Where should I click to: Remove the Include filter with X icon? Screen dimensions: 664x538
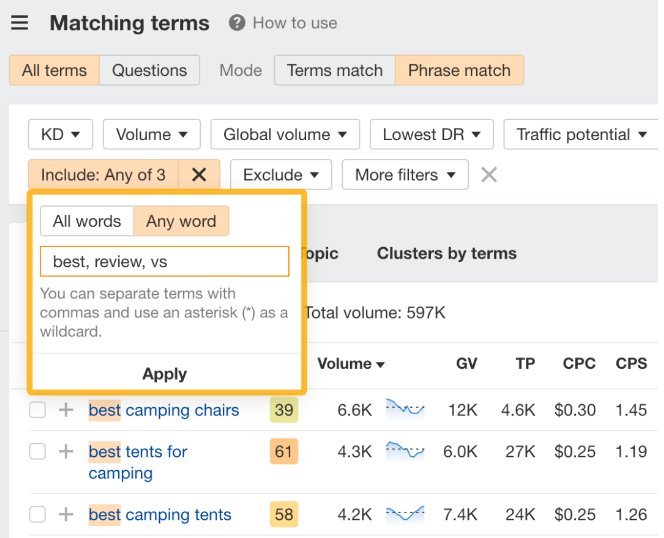tap(199, 175)
